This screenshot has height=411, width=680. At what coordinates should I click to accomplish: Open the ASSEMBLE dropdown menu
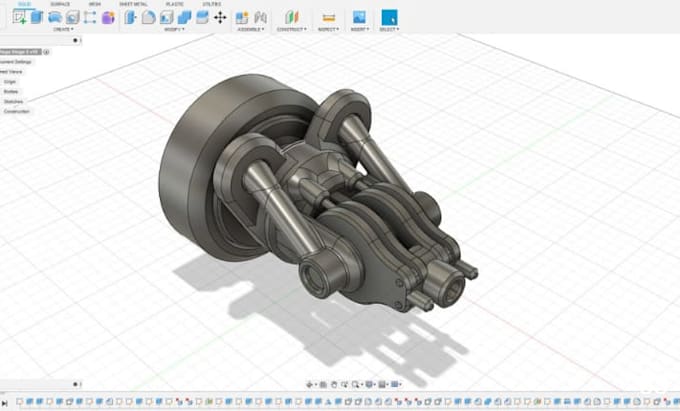251,29
